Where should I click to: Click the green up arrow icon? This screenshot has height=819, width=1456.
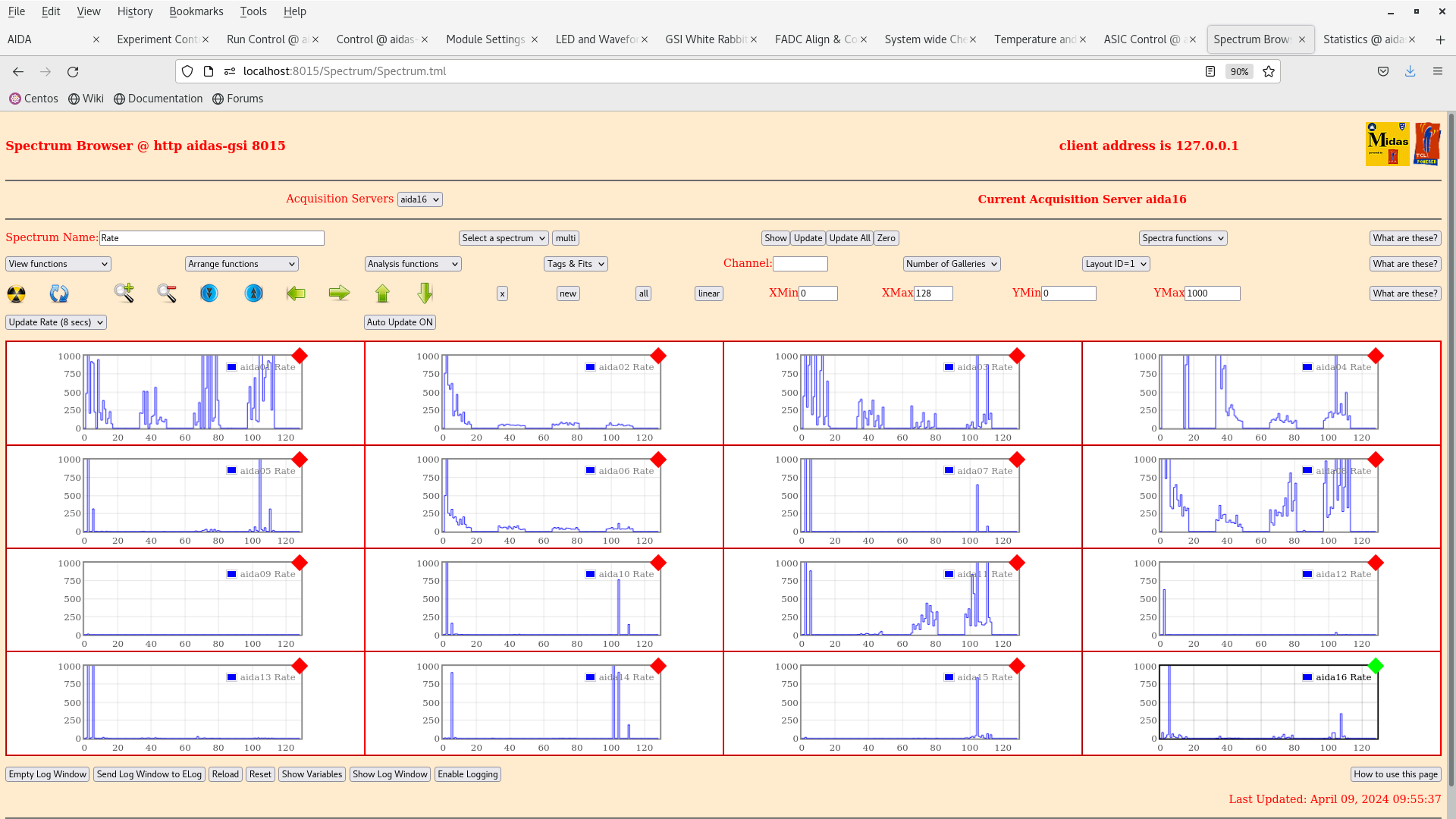[x=383, y=293]
